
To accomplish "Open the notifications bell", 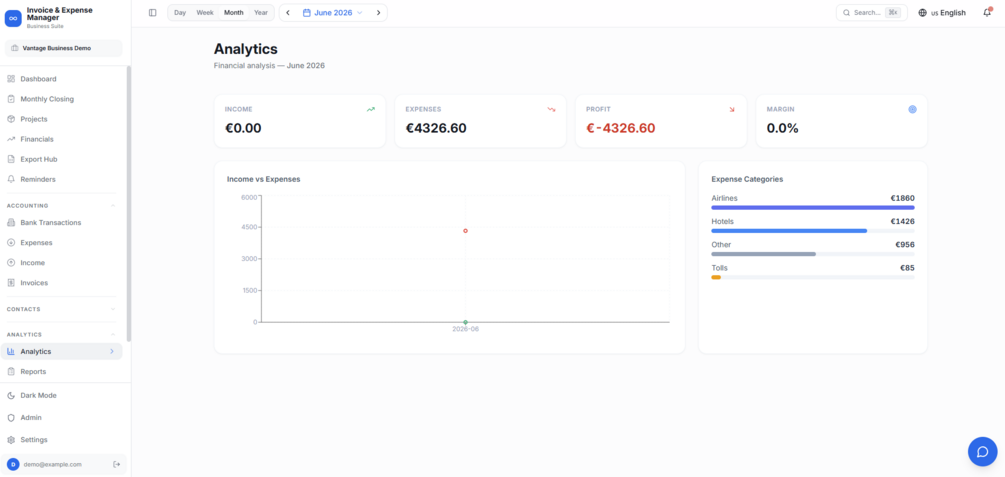I will pos(987,13).
